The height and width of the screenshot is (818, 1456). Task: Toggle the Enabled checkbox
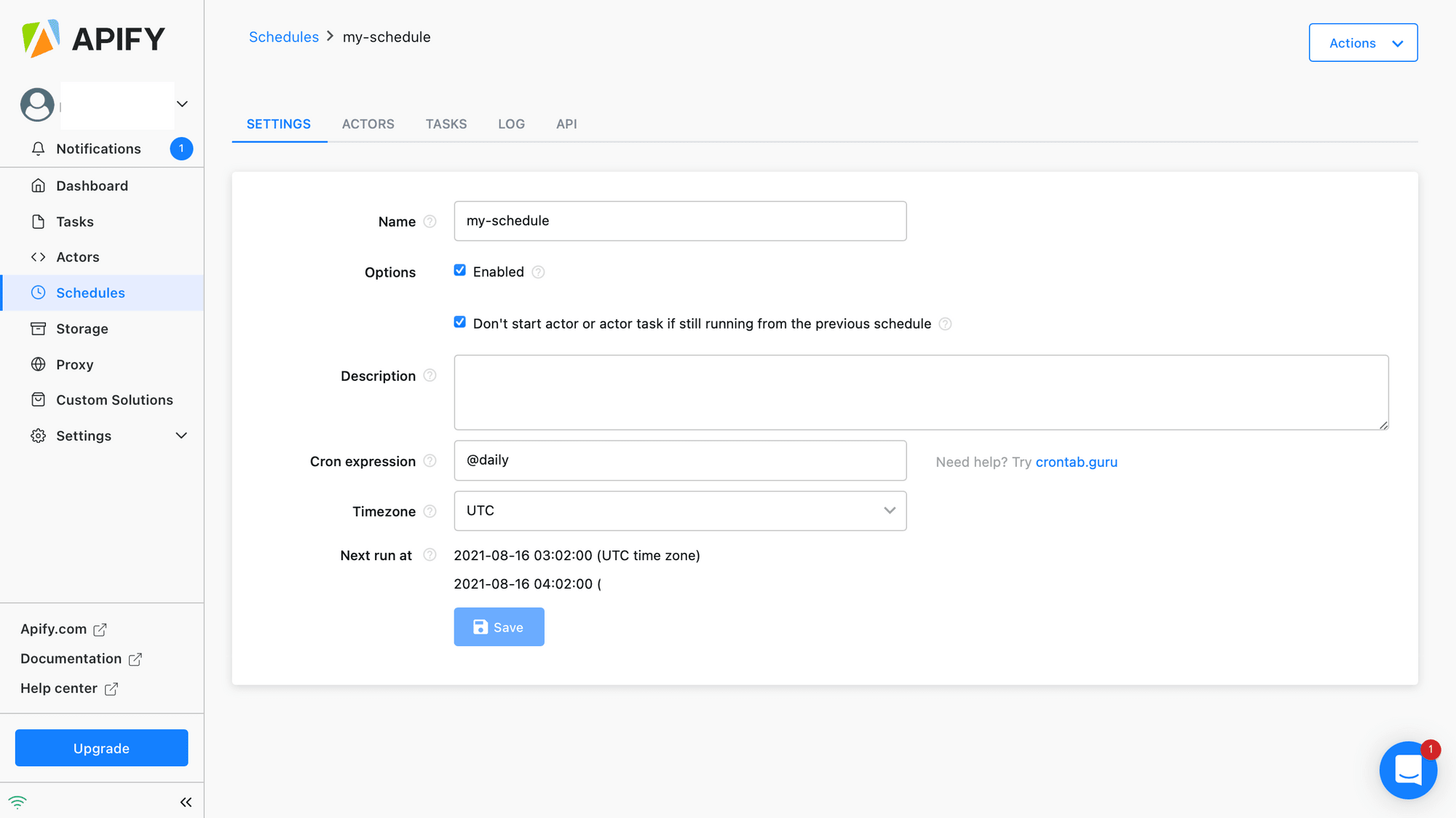460,270
